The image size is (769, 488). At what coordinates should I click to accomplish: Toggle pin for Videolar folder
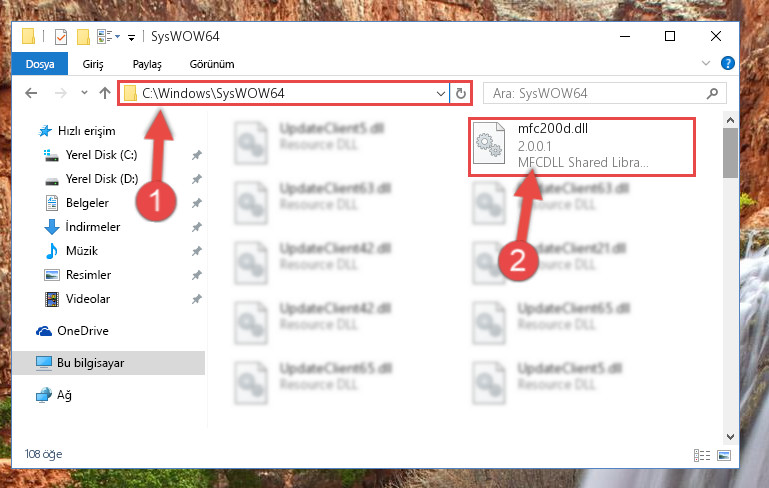196,299
